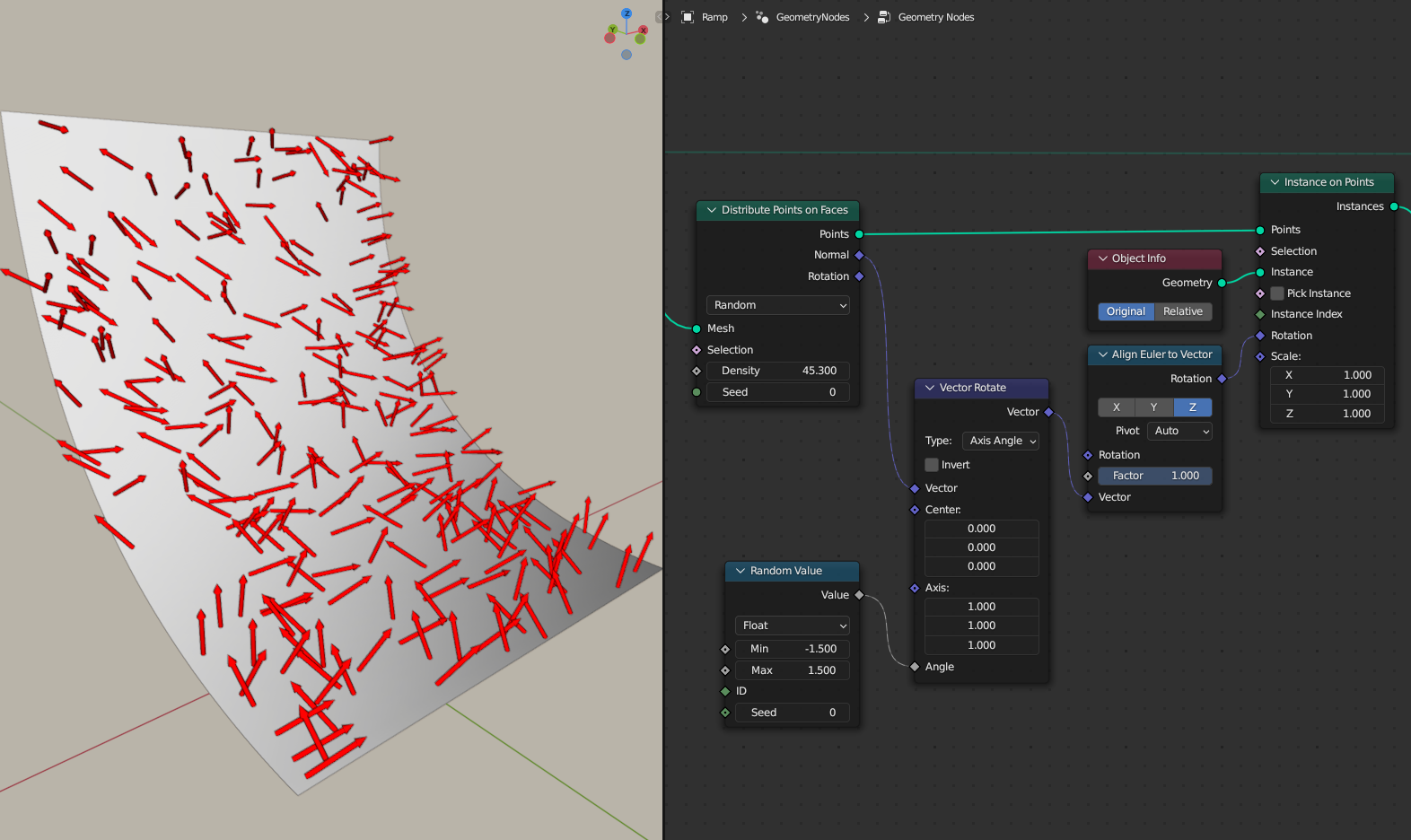This screenshot has width=1411, height=840.
Task: Click Seed field in Distribute Points on Faces
Action: tap(777, 392)
